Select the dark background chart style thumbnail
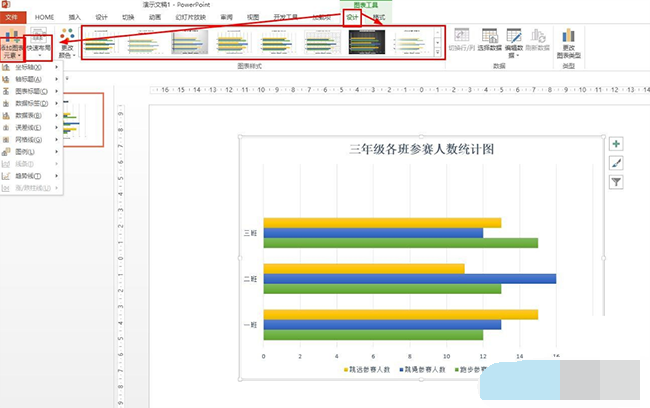The image size is (650, 408). 366,42
